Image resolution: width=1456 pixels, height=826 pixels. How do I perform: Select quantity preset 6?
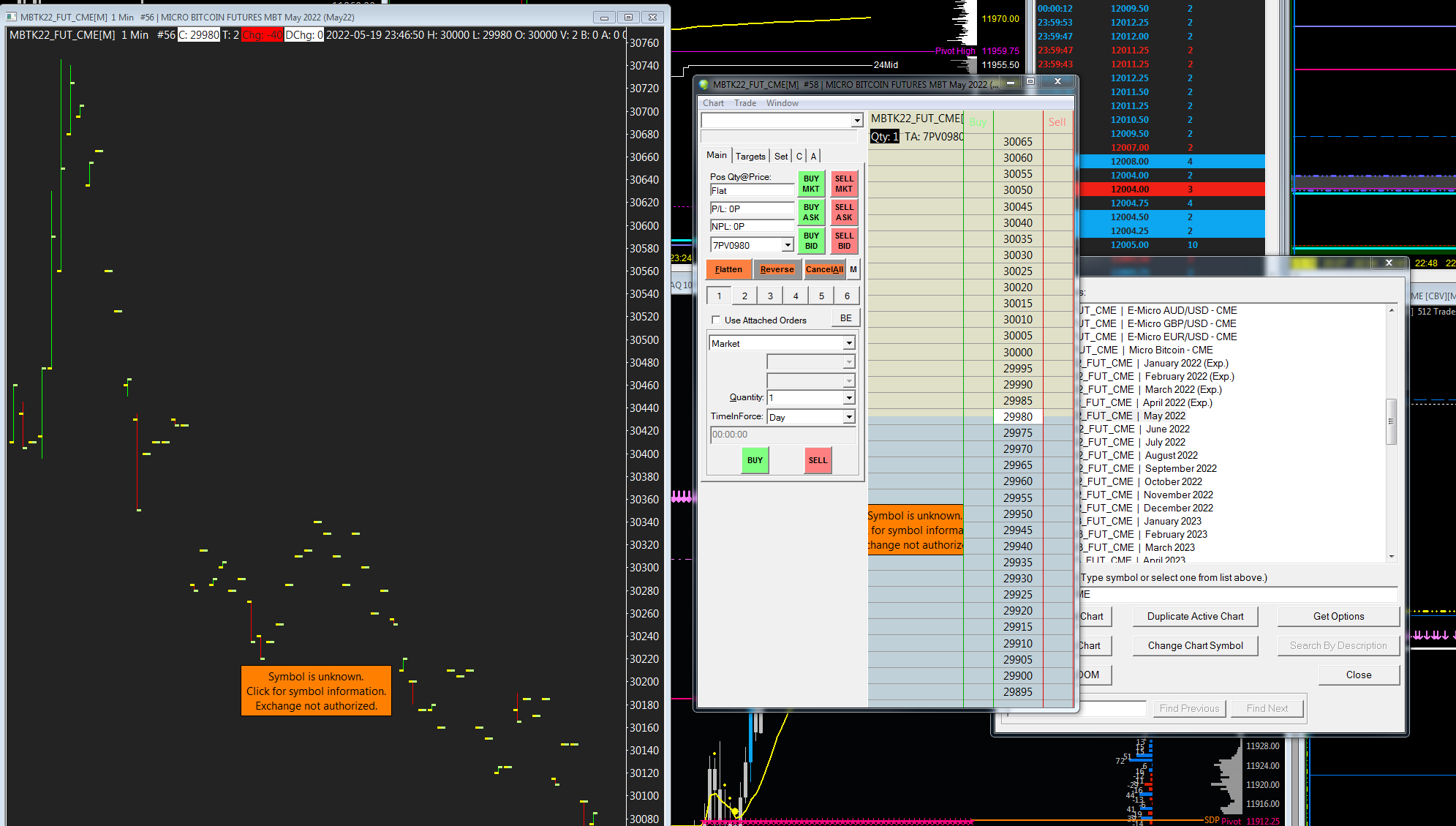tap(847, 296)
